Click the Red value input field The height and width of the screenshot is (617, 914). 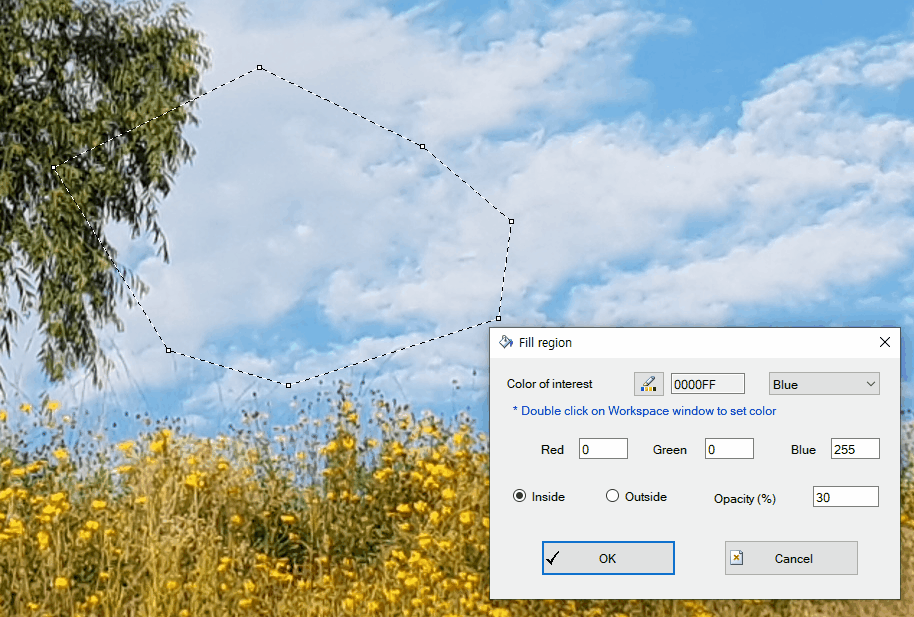pyautogui.click(x=603, y=449)
